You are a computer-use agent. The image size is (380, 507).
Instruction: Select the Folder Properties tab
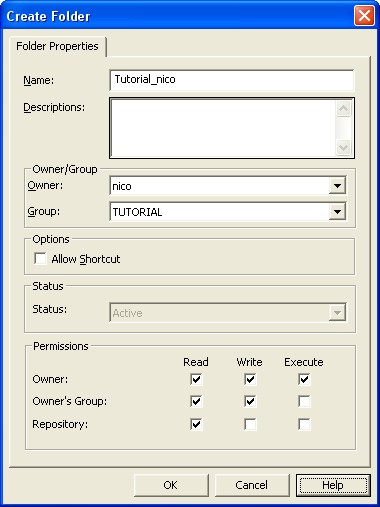tap(57, 46)
